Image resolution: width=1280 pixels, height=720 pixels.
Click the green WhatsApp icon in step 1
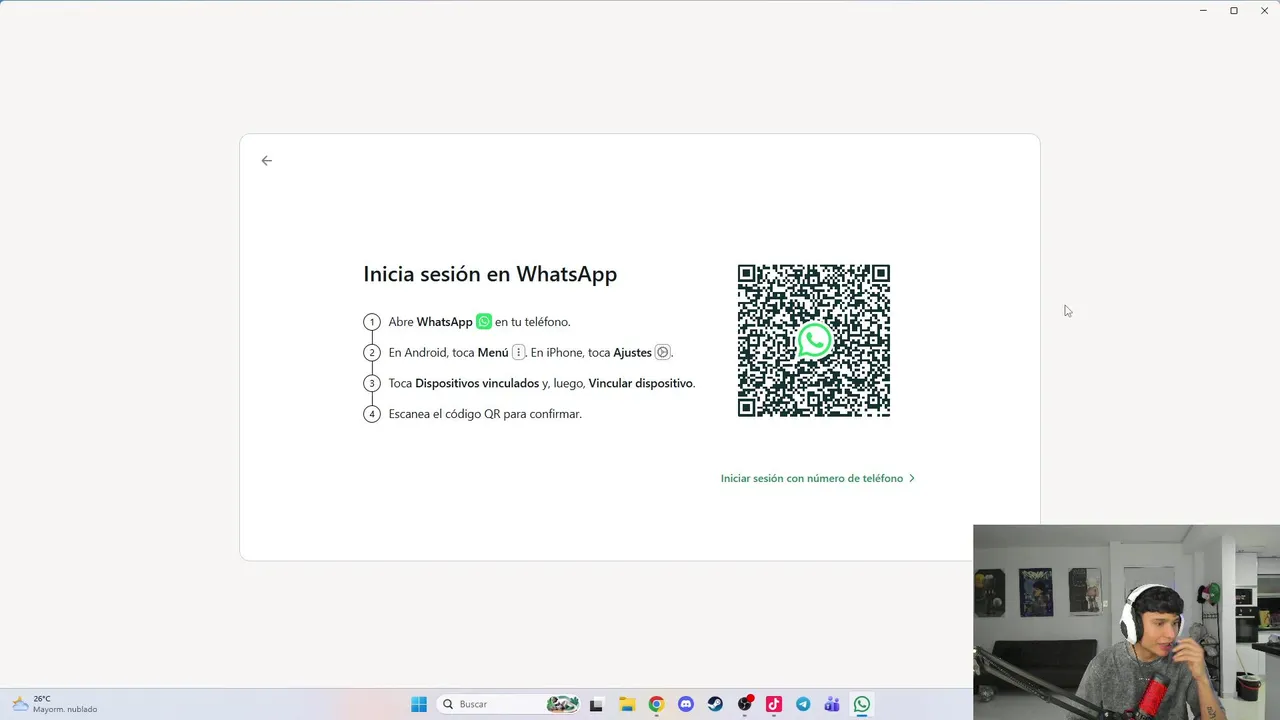(x=484, y=321)
